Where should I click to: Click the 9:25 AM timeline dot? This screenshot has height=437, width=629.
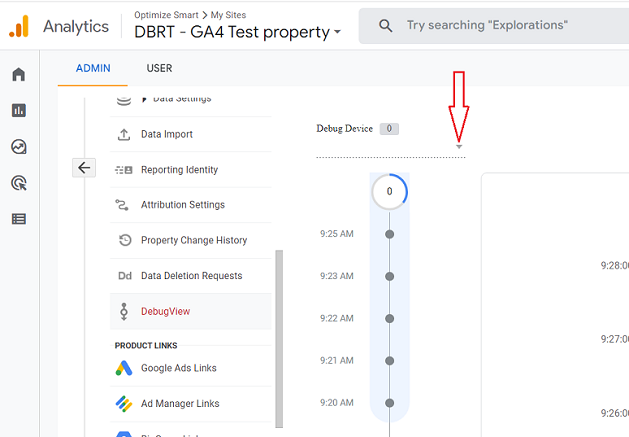[390, 234]
